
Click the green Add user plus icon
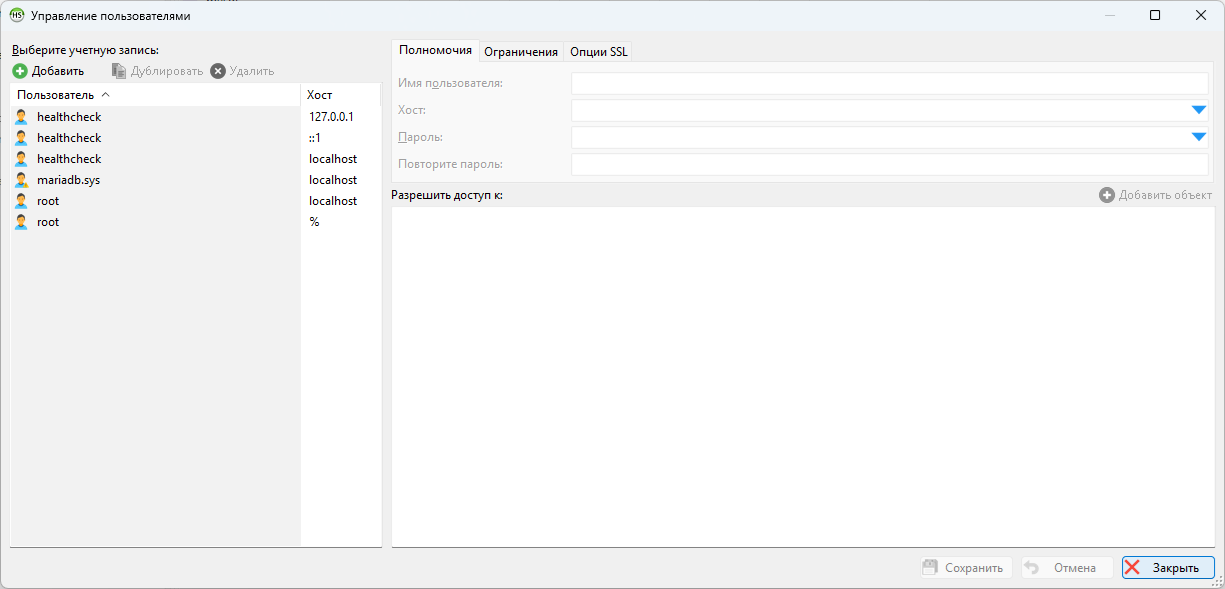[20, 71]
